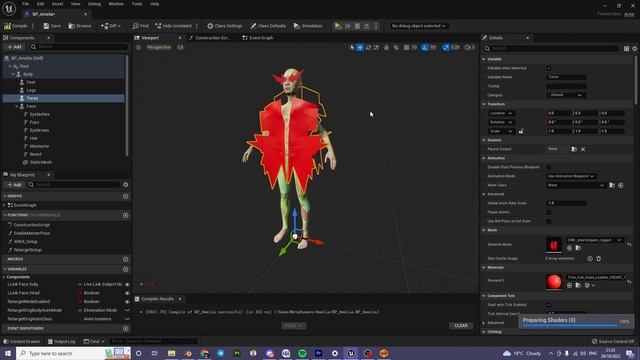
Task: Compile the blueprint
Action: 16,26
